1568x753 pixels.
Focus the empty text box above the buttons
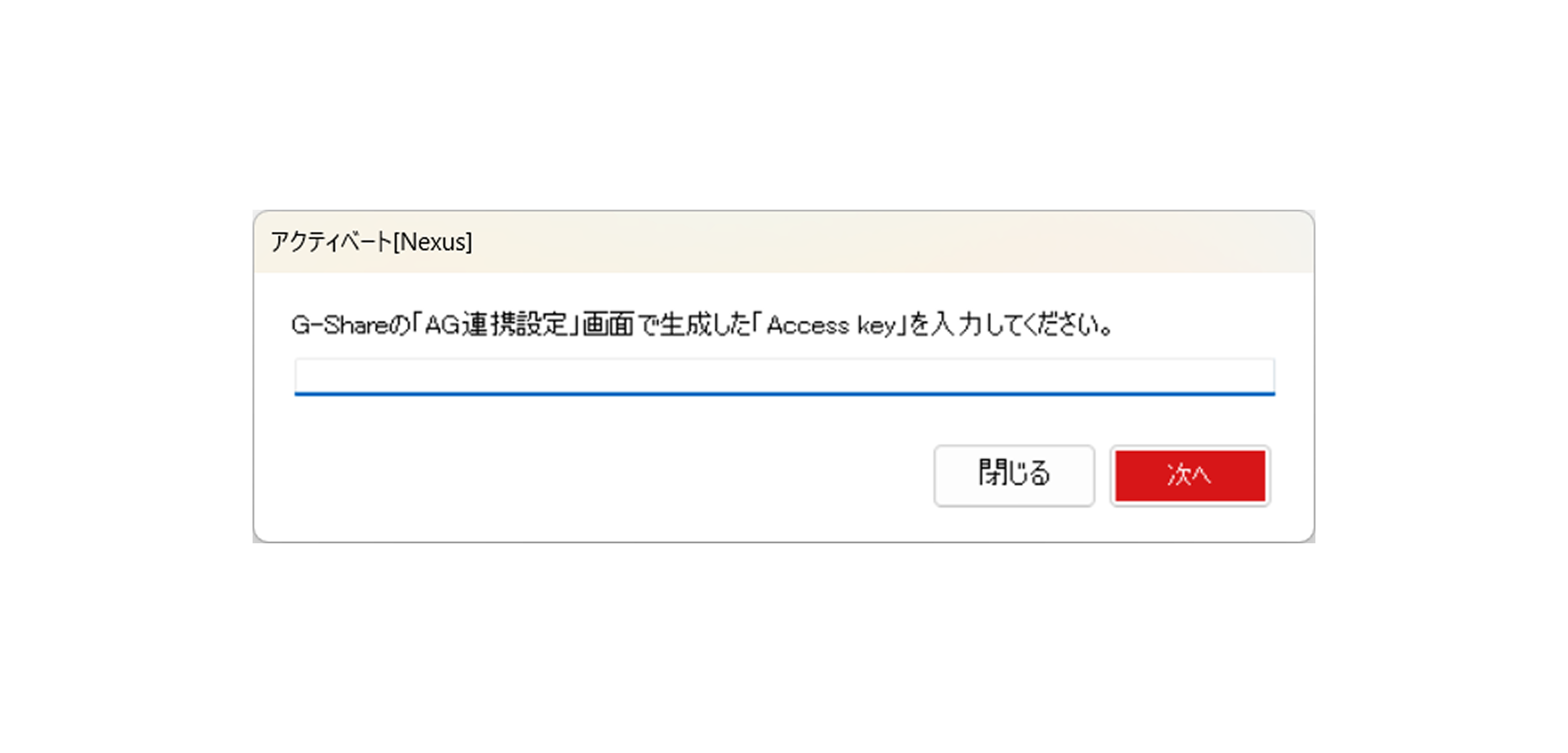[784, 376]
